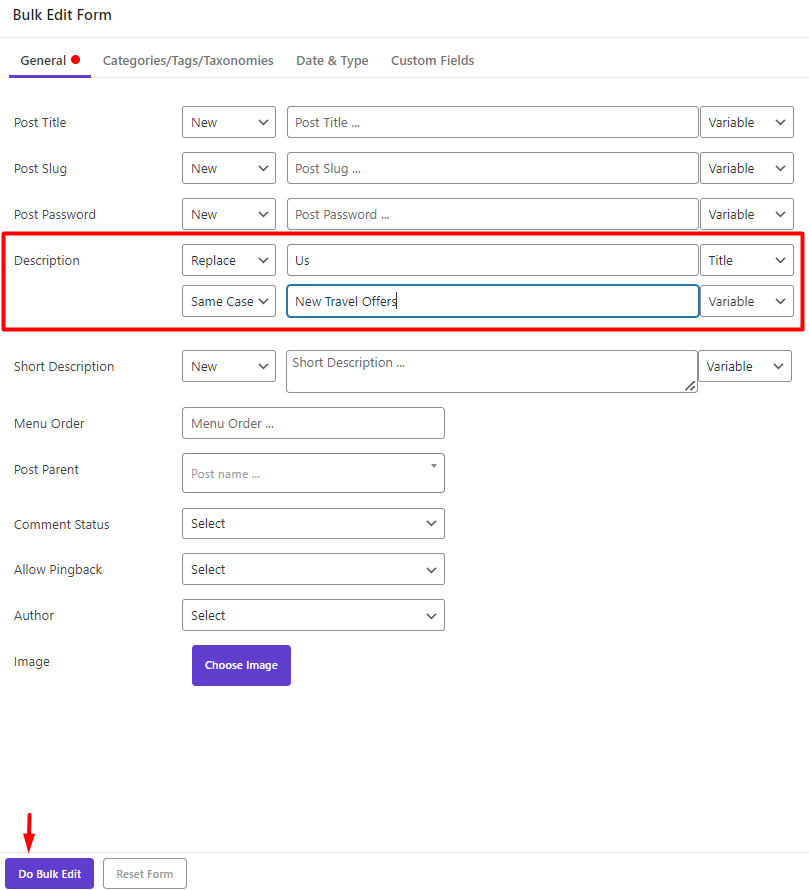The image size is (809, 890).
Task: Switch to the Date & Type tab
Action: (x=332, y=60)
